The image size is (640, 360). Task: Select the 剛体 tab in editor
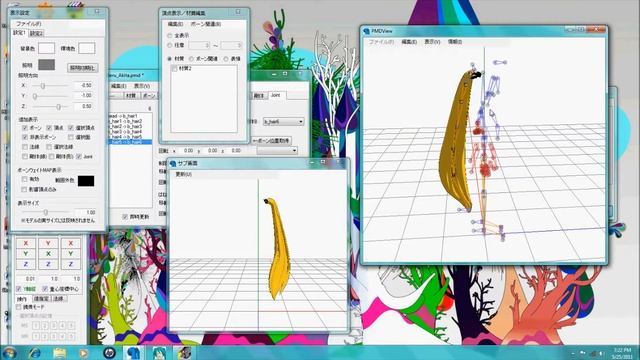click(x=259, y=96)
